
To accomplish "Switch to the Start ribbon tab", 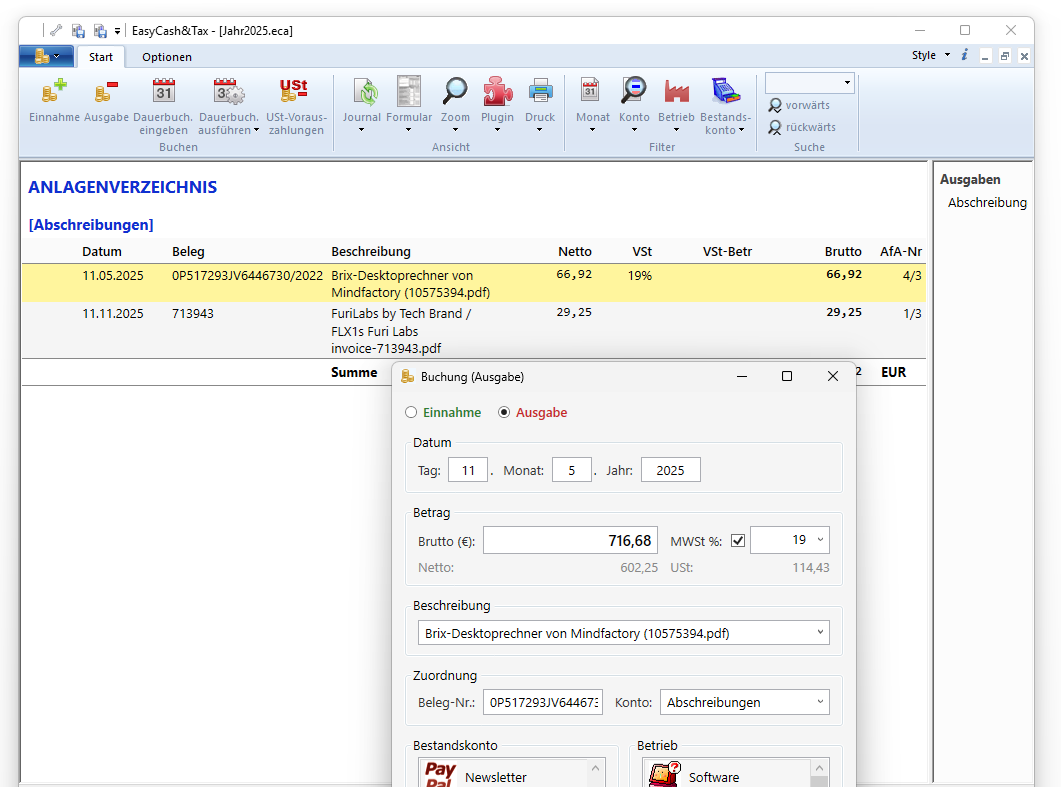I will click(100, 57).
